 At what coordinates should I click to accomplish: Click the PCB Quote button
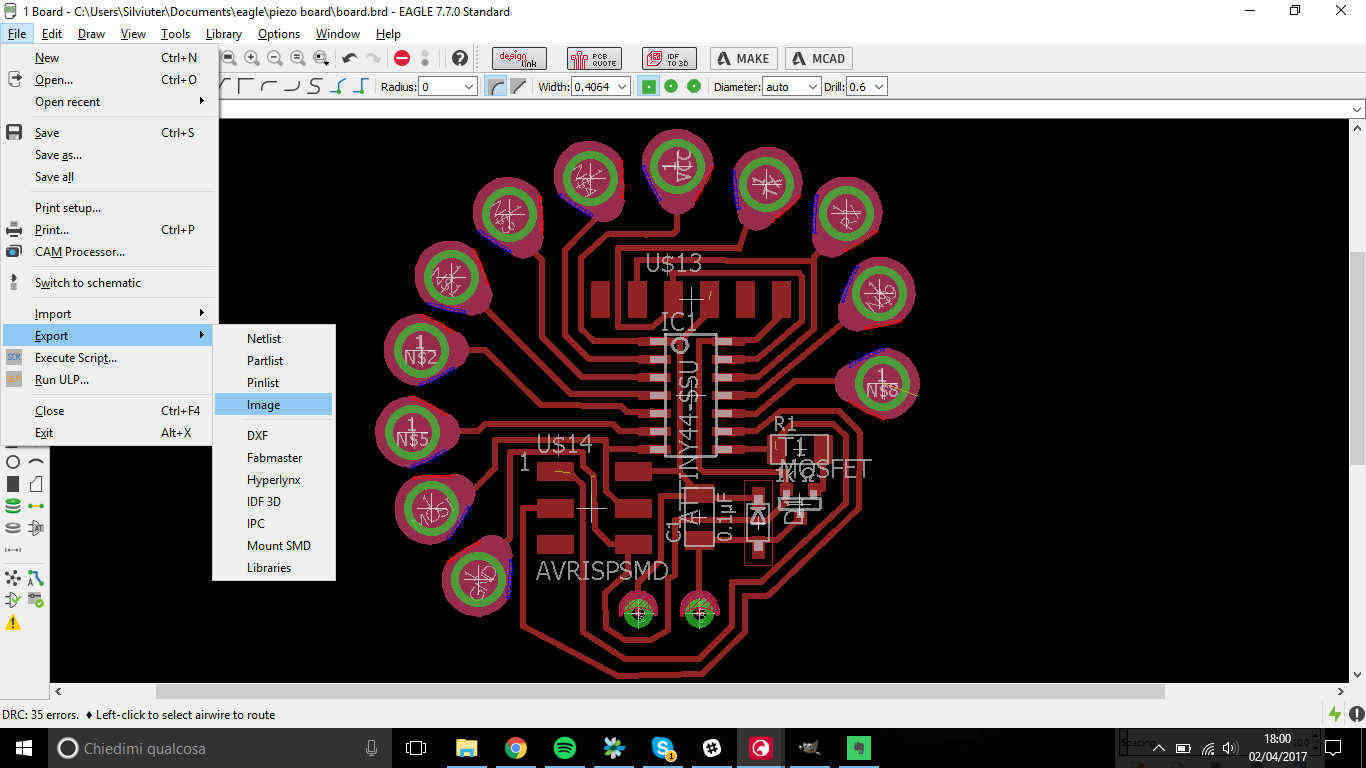click(x=594, y=58)
